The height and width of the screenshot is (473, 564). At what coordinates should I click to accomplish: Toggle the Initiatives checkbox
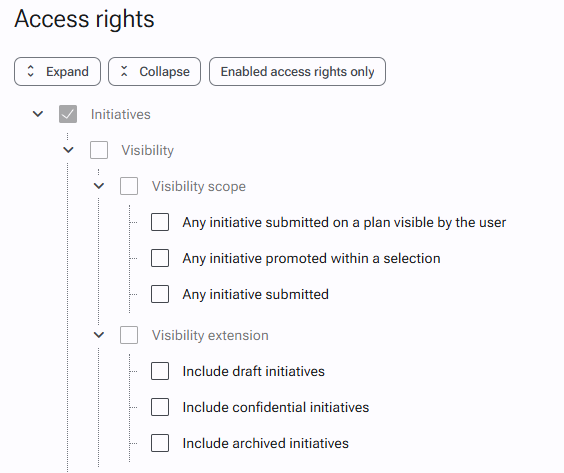68,114
